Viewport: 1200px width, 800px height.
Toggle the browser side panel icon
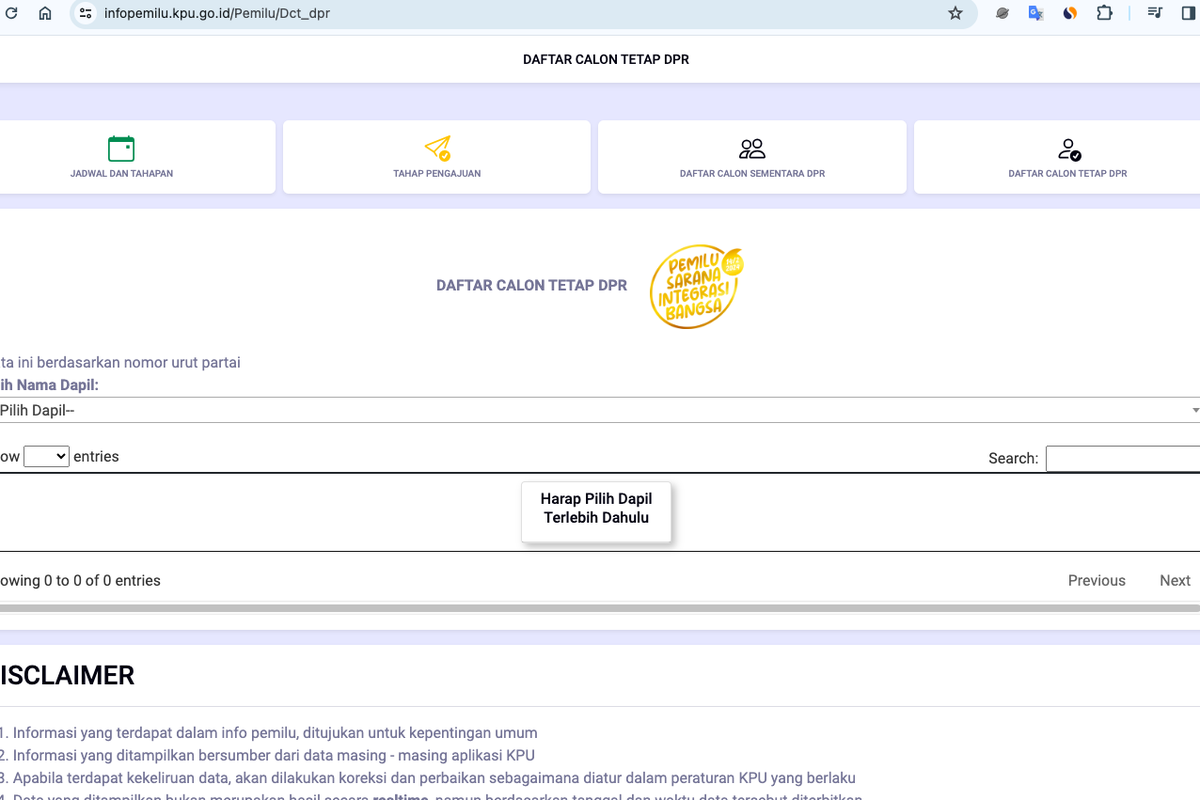coord(1189,13)
